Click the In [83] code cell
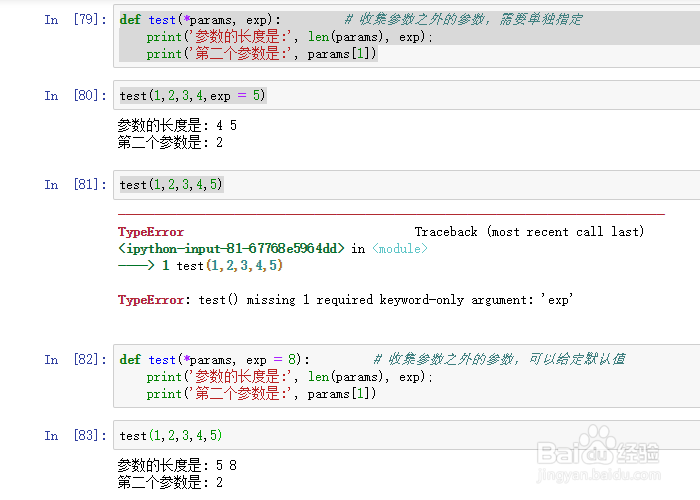The height and width of the screenshot is (500, 700). (x=407, y=435)
